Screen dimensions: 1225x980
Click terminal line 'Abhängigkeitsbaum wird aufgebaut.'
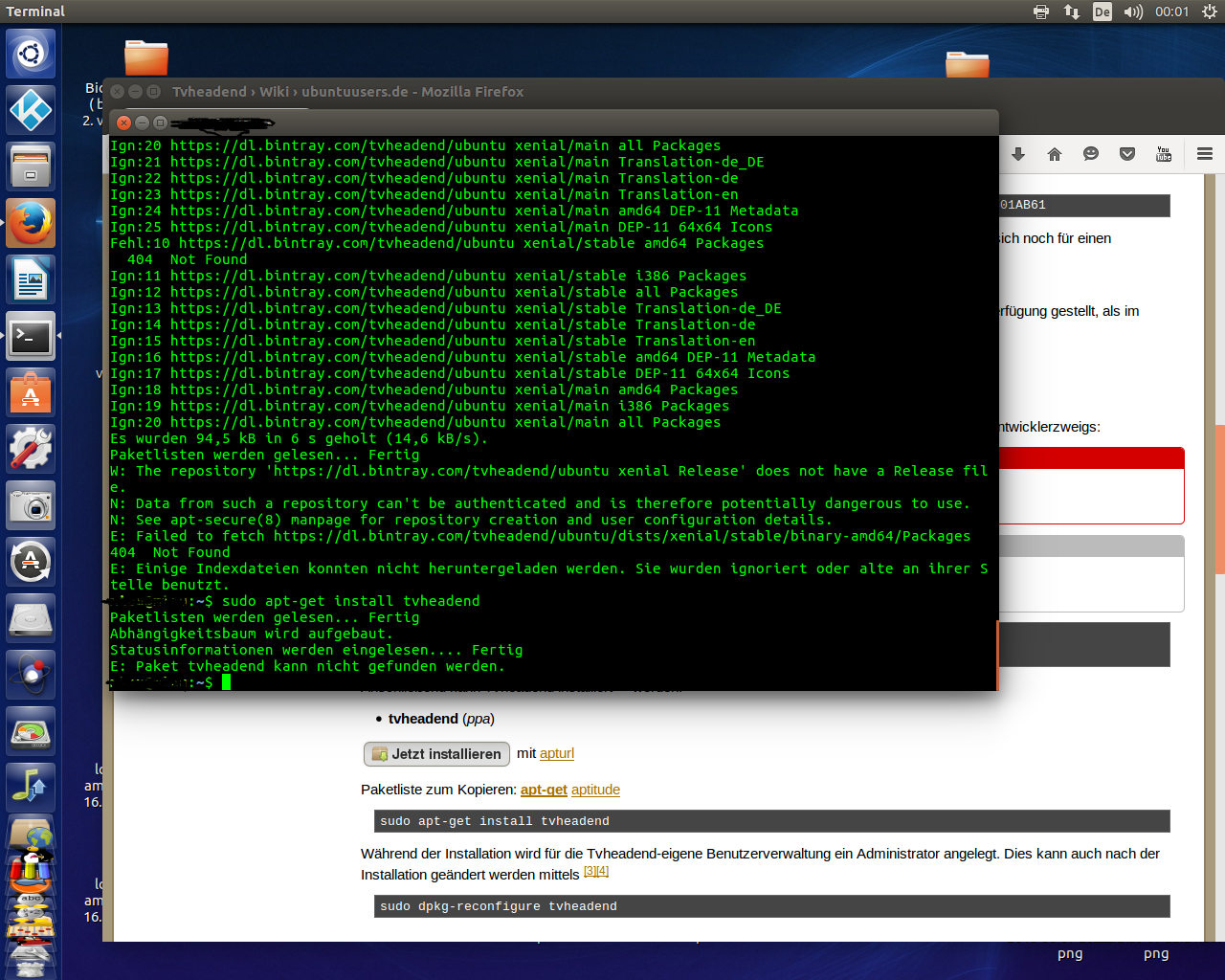tap(252, 634)
